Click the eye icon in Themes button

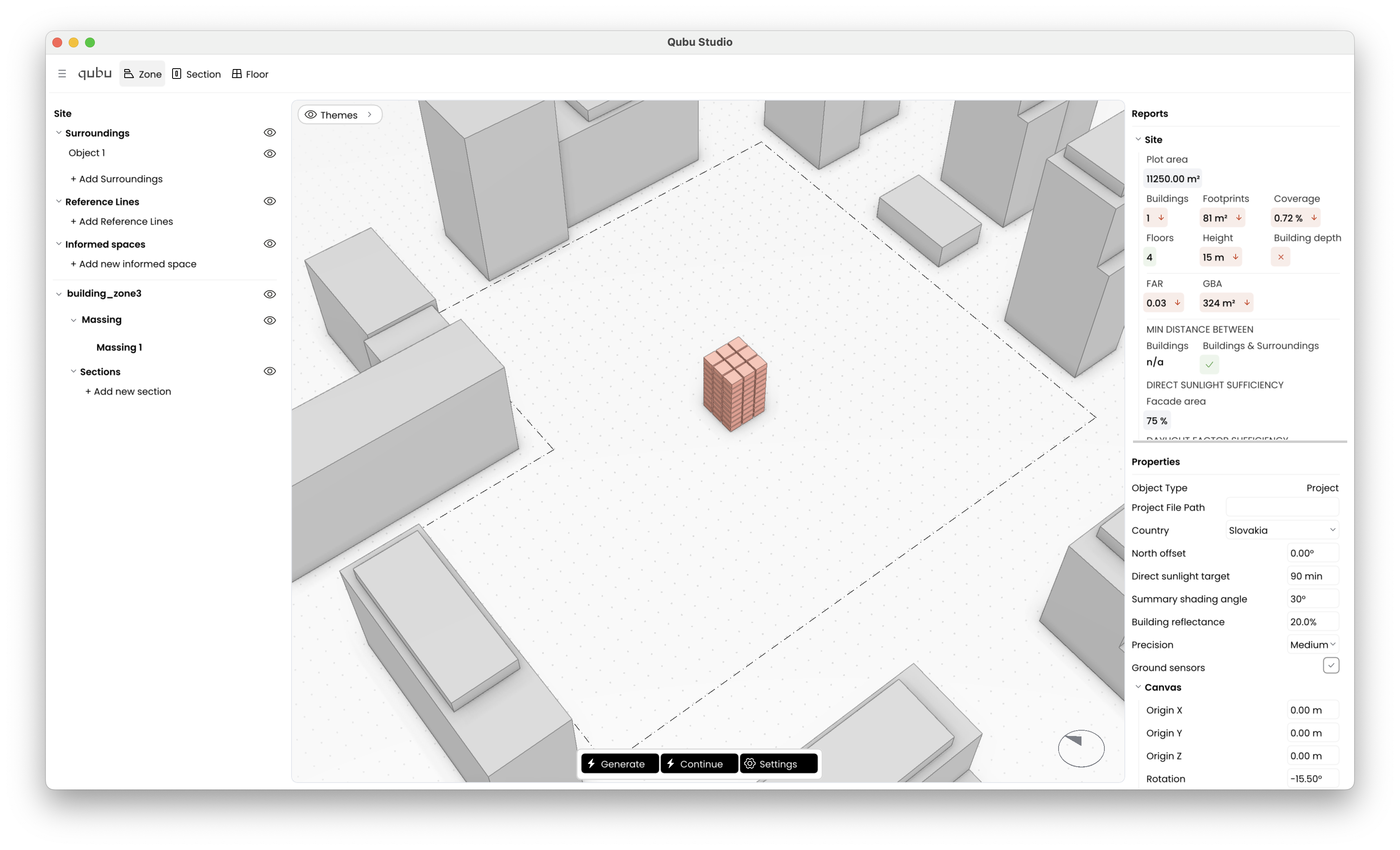point(311,115)
